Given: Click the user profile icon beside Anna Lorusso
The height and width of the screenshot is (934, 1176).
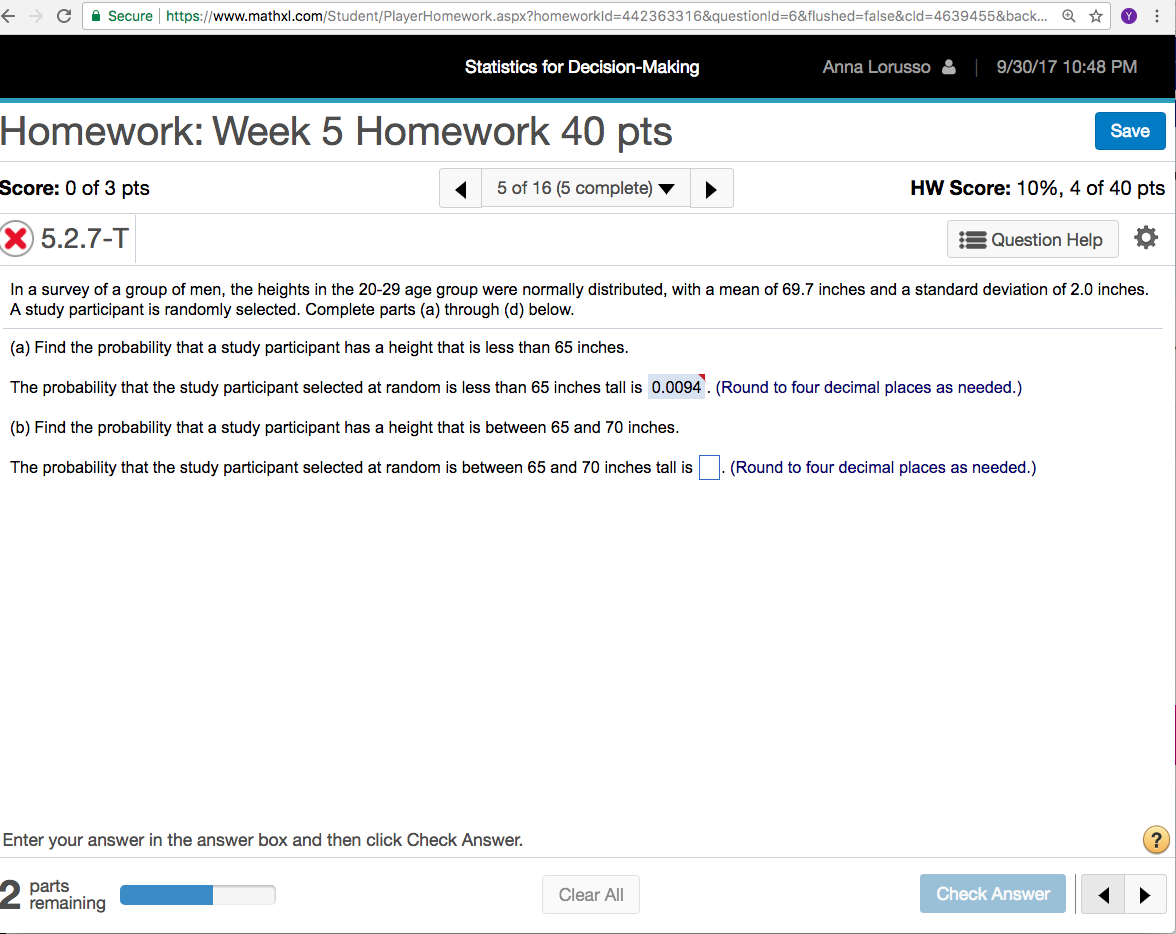Looking at the screenshot, I should (949, 67).
